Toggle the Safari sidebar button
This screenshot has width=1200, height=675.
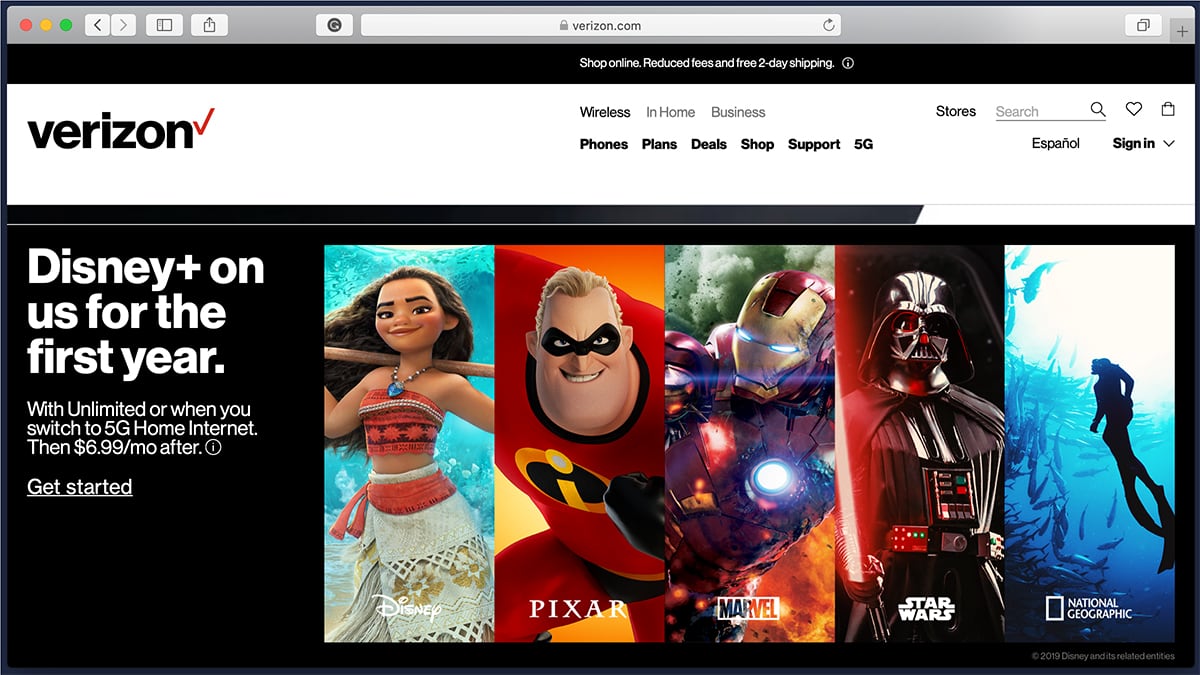[x=165, y=25]
